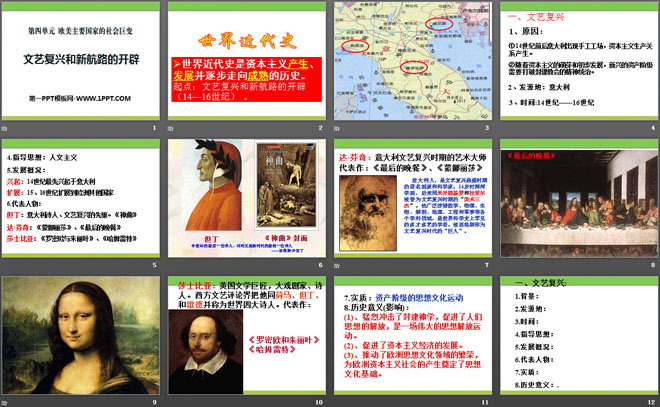Click the animation star icon under slide 7
Image resolution: width=660 pixels, height=407 pixels.
tap(337, 266)
